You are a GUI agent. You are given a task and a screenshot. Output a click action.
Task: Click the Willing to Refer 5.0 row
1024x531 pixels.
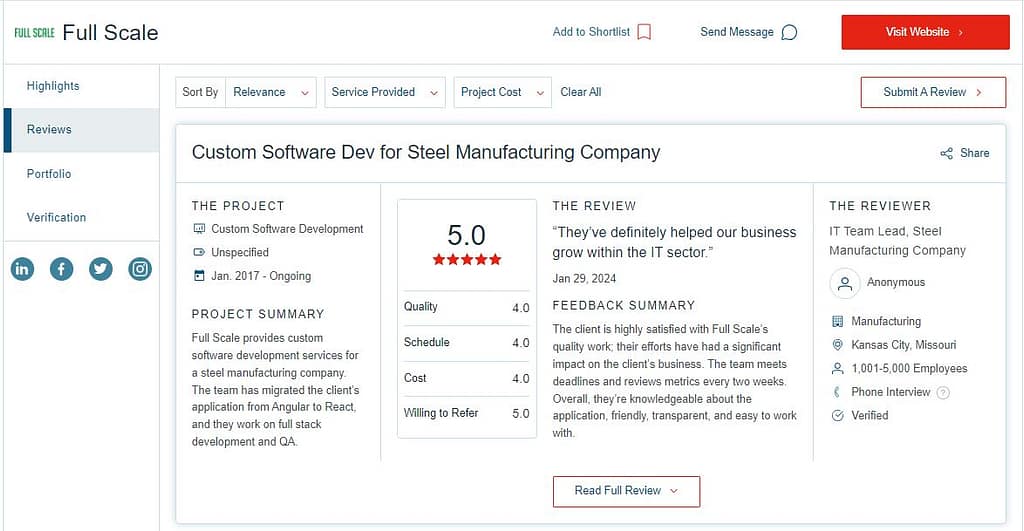(x=466, y=413)
